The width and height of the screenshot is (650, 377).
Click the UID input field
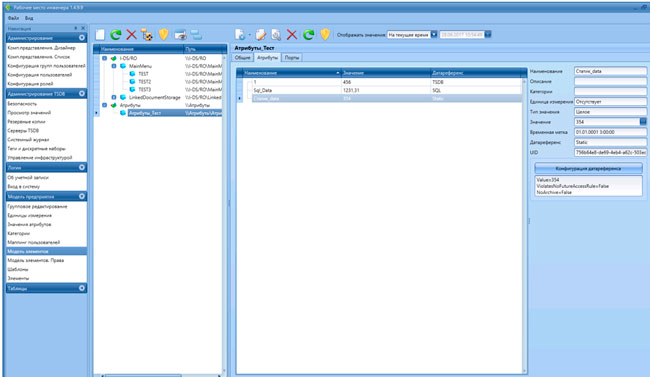coord(610,153)
